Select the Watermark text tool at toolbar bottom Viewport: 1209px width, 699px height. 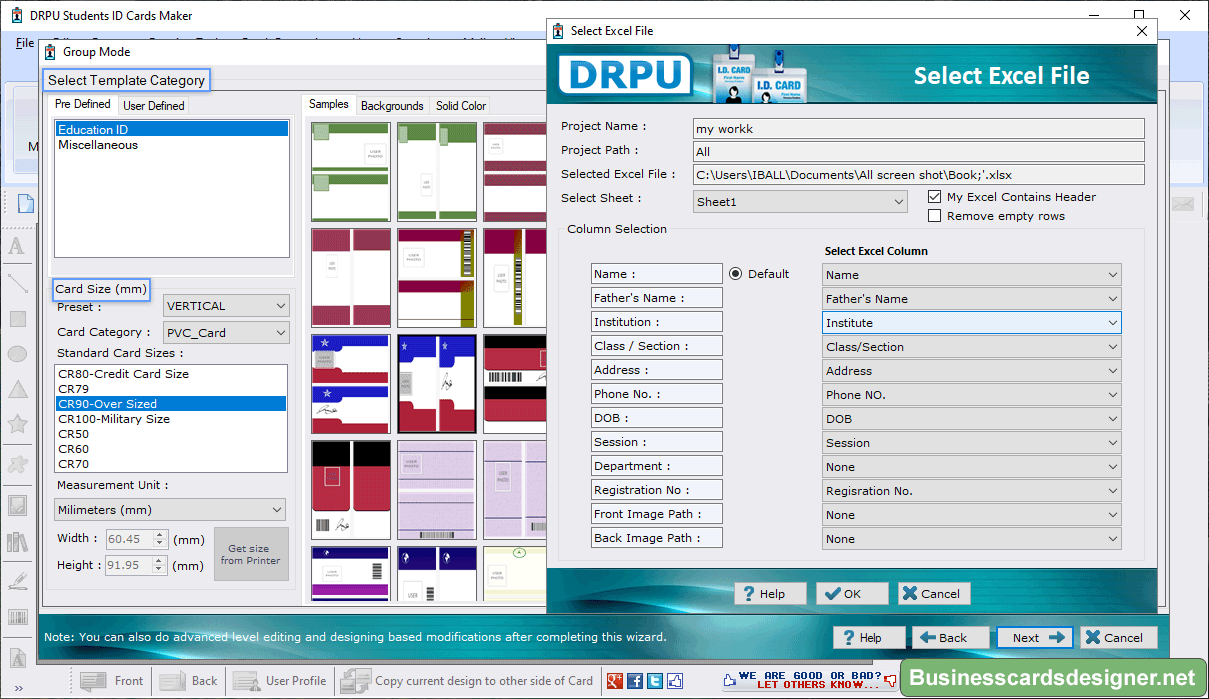[17, 657]
